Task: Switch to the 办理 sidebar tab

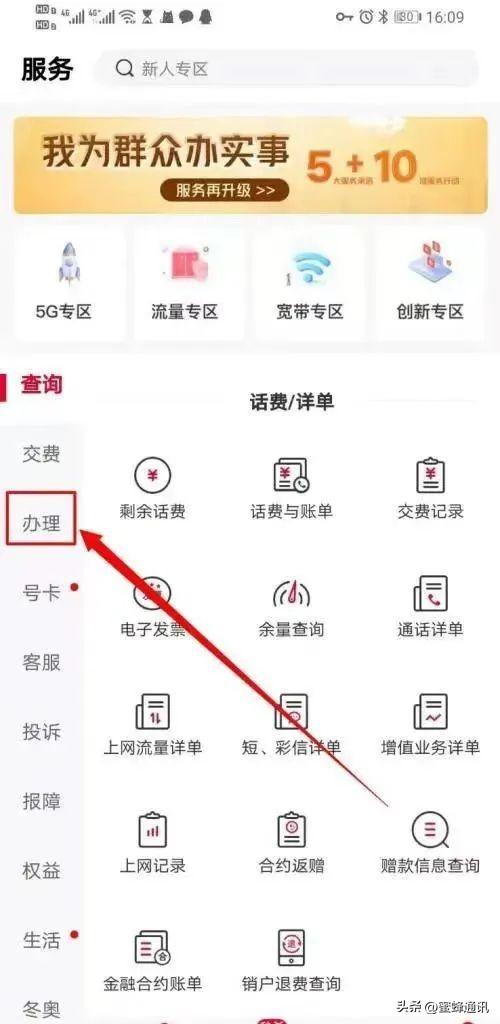Action: (42, 522)
